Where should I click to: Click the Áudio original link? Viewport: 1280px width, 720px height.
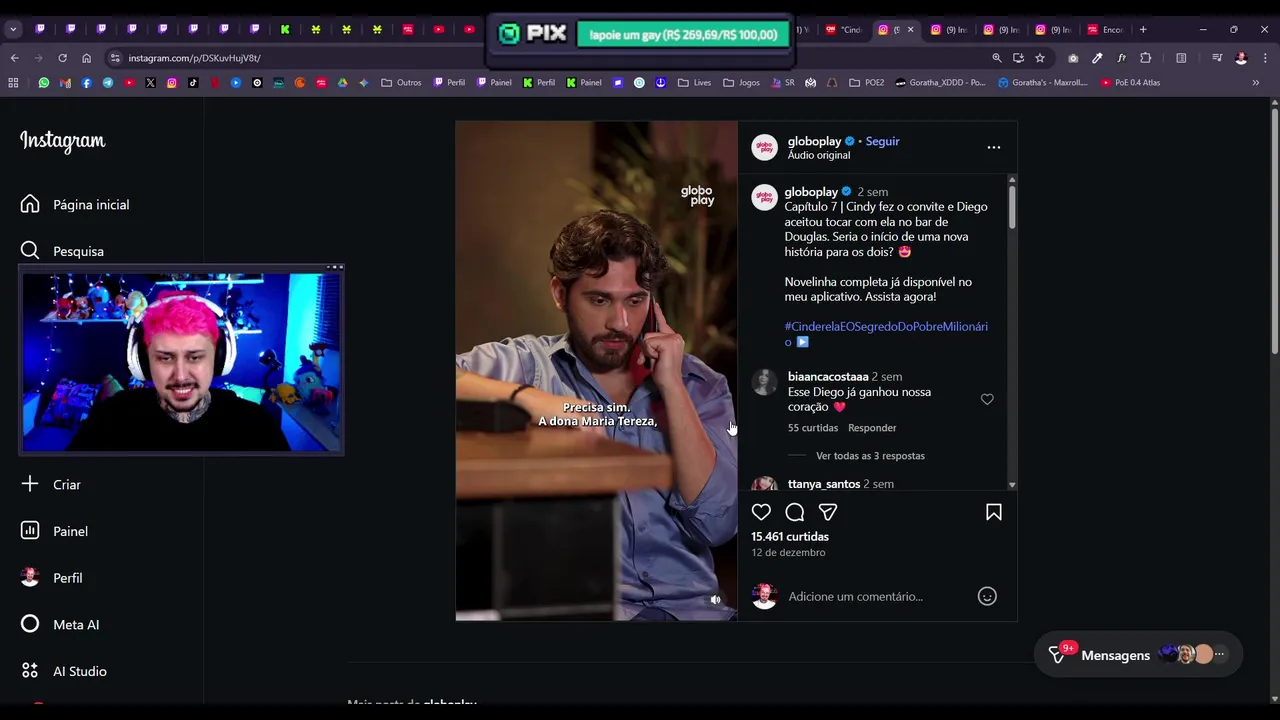[819, 155]
